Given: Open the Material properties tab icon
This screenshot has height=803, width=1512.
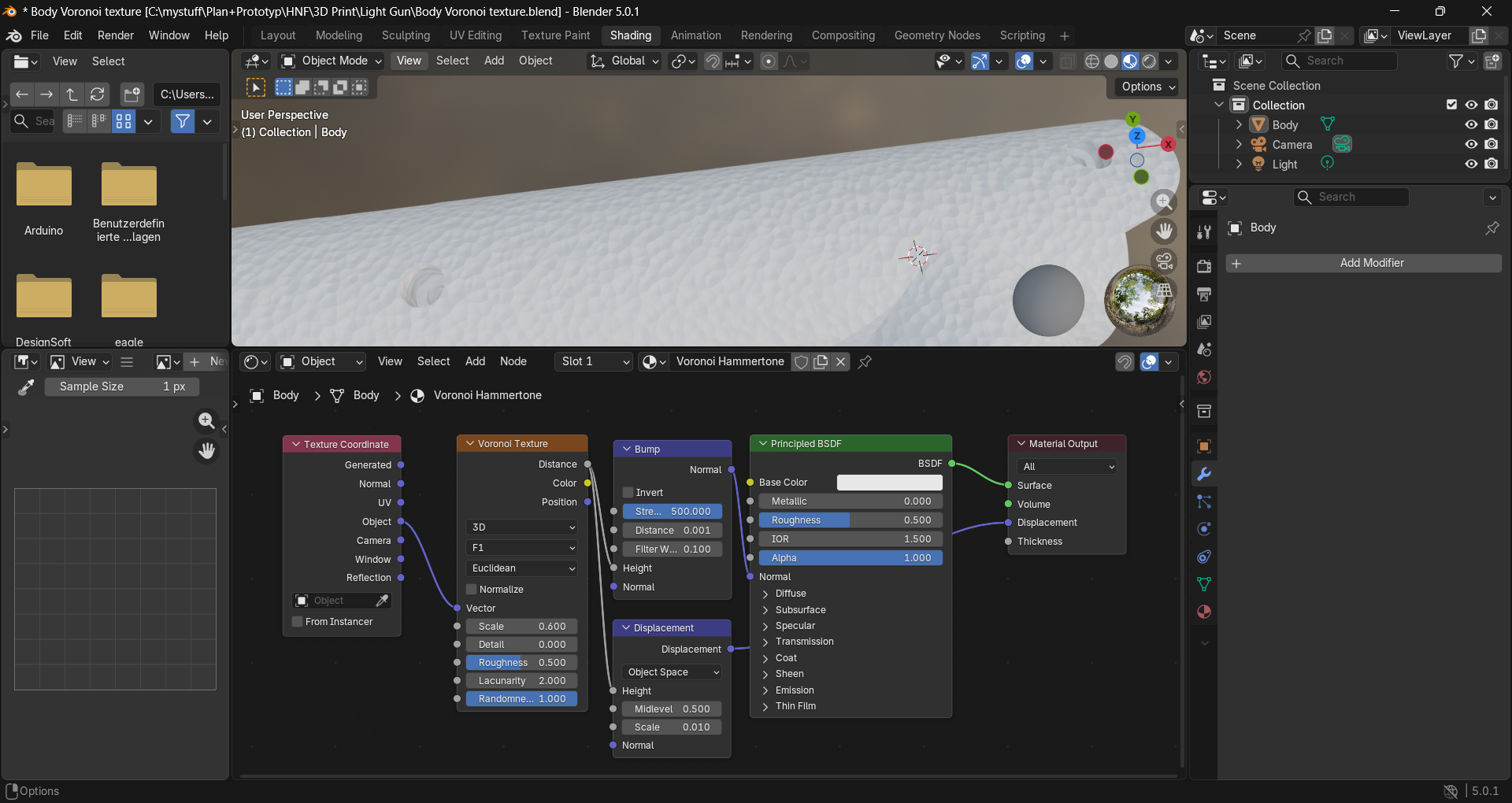Looking at the screenshot, I should pos(1204,612).
